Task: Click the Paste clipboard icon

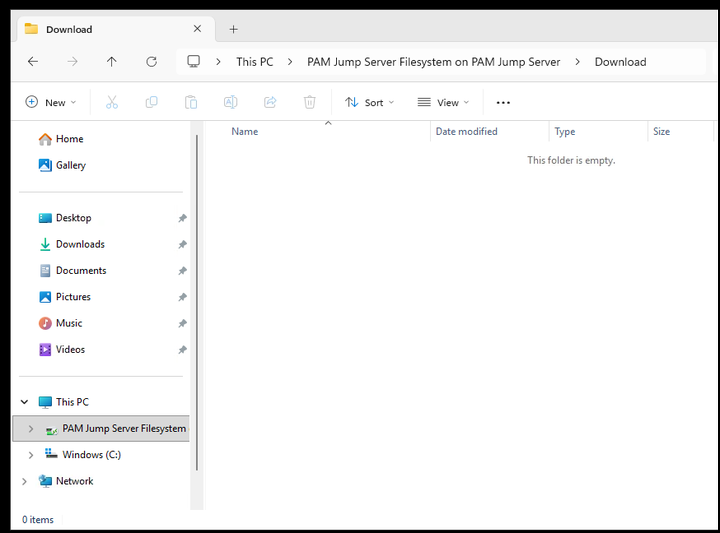Action: (x=191, y=102)
